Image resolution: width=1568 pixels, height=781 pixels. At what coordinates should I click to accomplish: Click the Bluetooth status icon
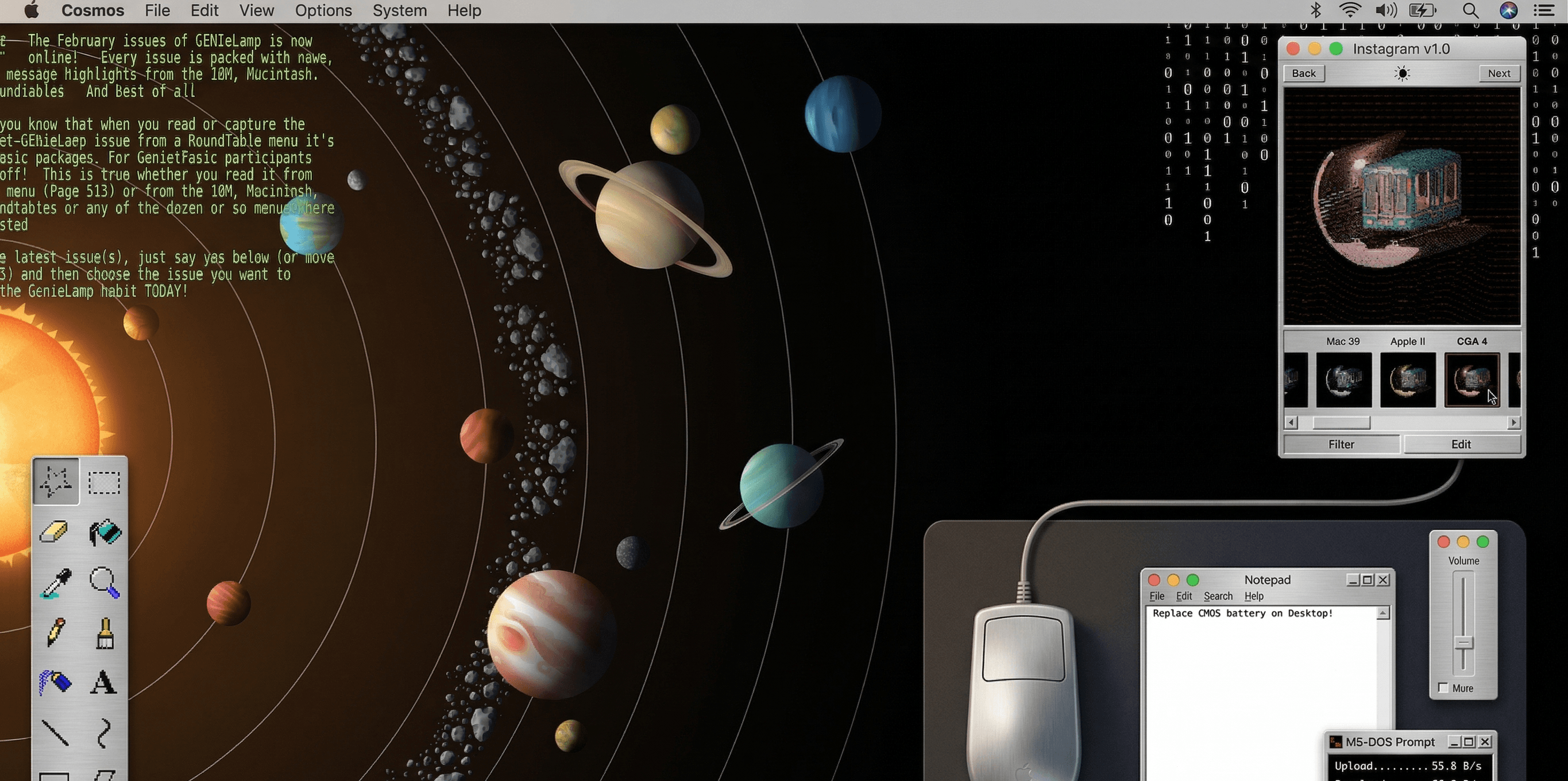pyautogui.click(x=1315, y=10)
